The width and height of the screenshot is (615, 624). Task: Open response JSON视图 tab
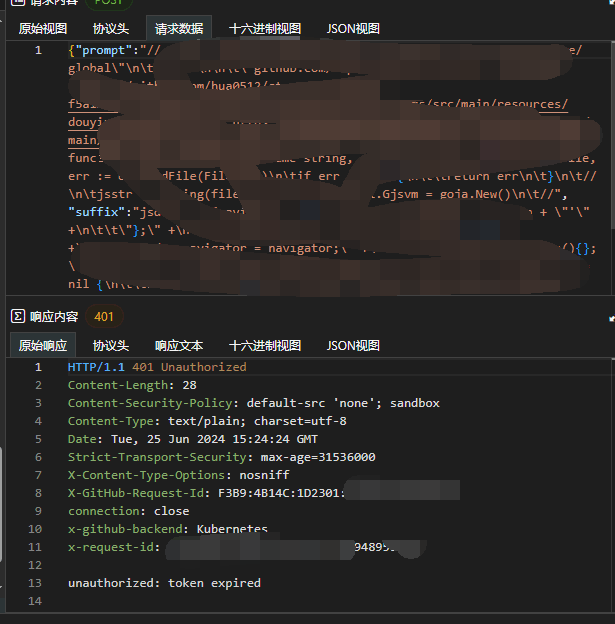coord(353,345)
